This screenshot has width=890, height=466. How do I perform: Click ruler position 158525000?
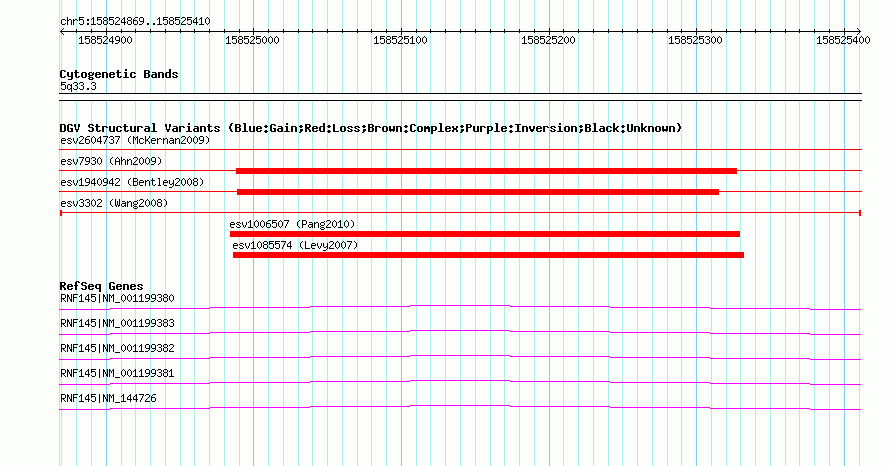click(252, 40)
